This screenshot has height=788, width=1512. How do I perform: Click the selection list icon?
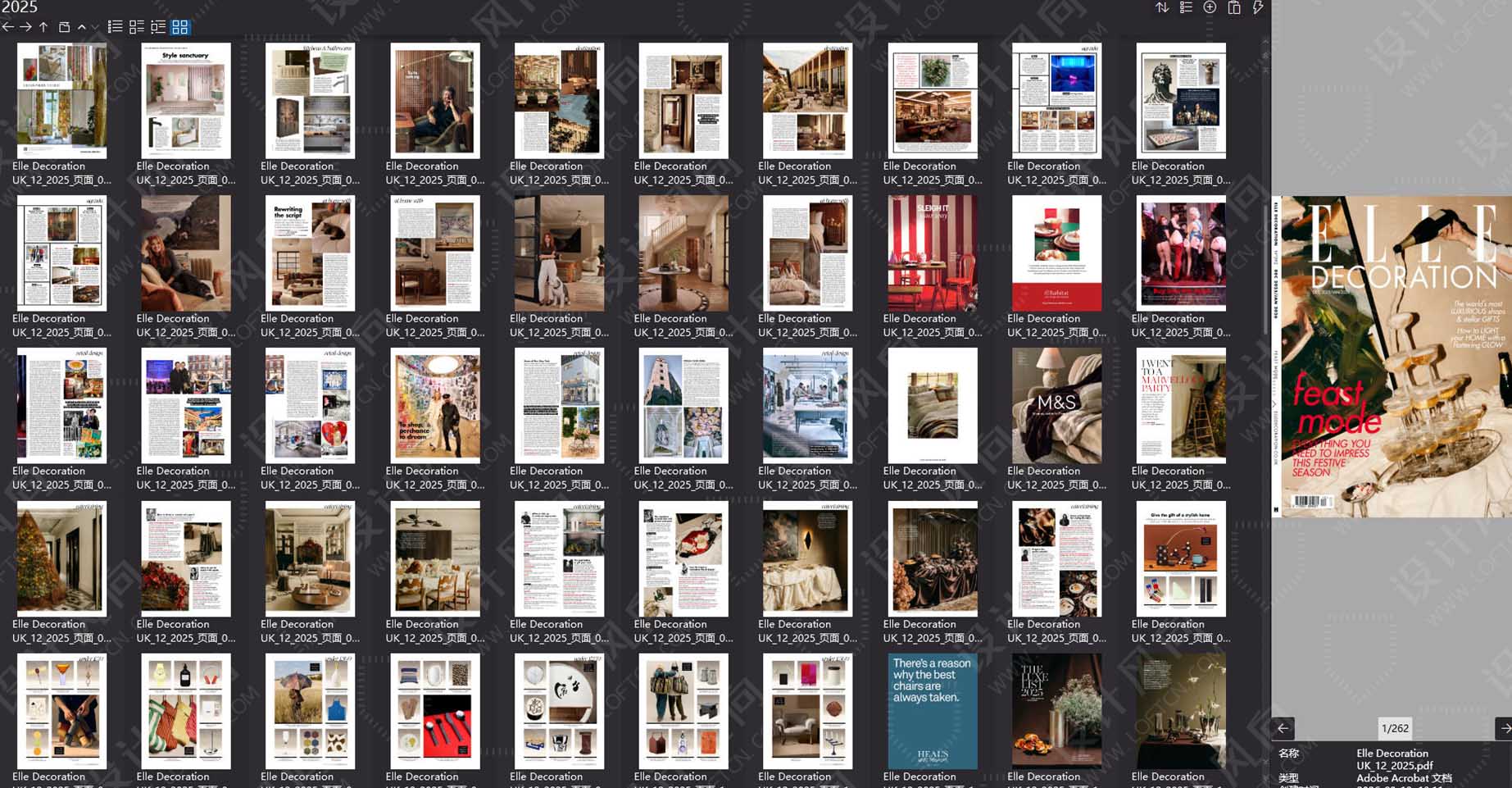1186,8
